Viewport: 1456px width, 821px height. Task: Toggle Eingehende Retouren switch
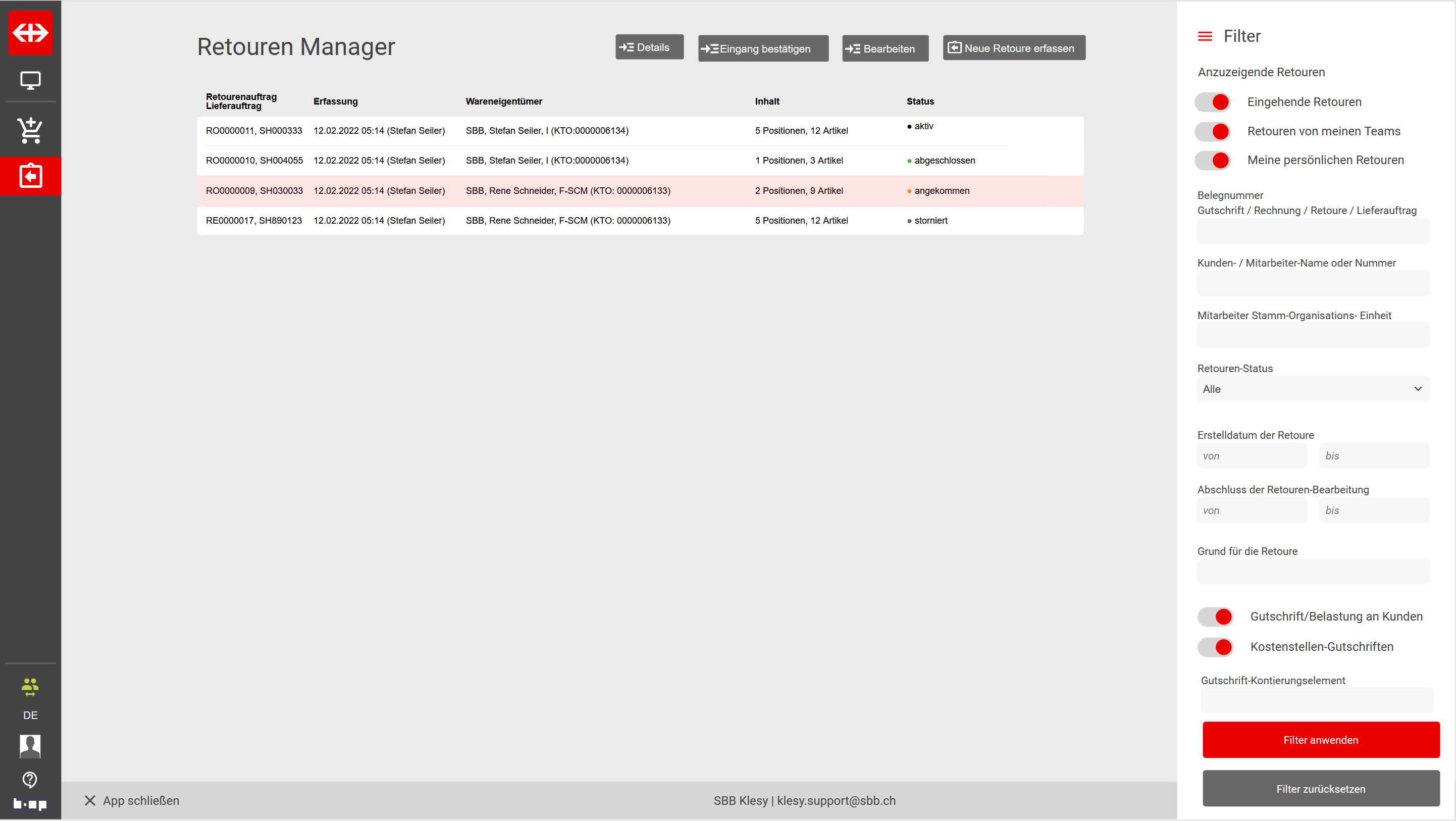point(1213,102)
